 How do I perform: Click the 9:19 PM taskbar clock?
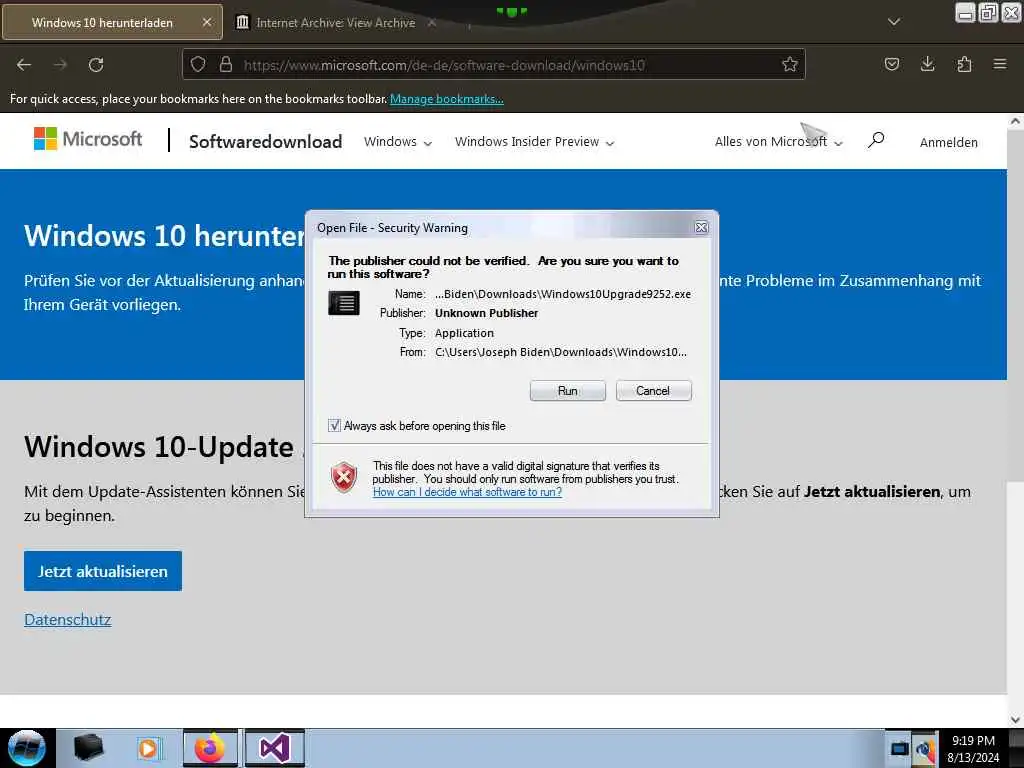pyautogui.click(x=973, y=741)
